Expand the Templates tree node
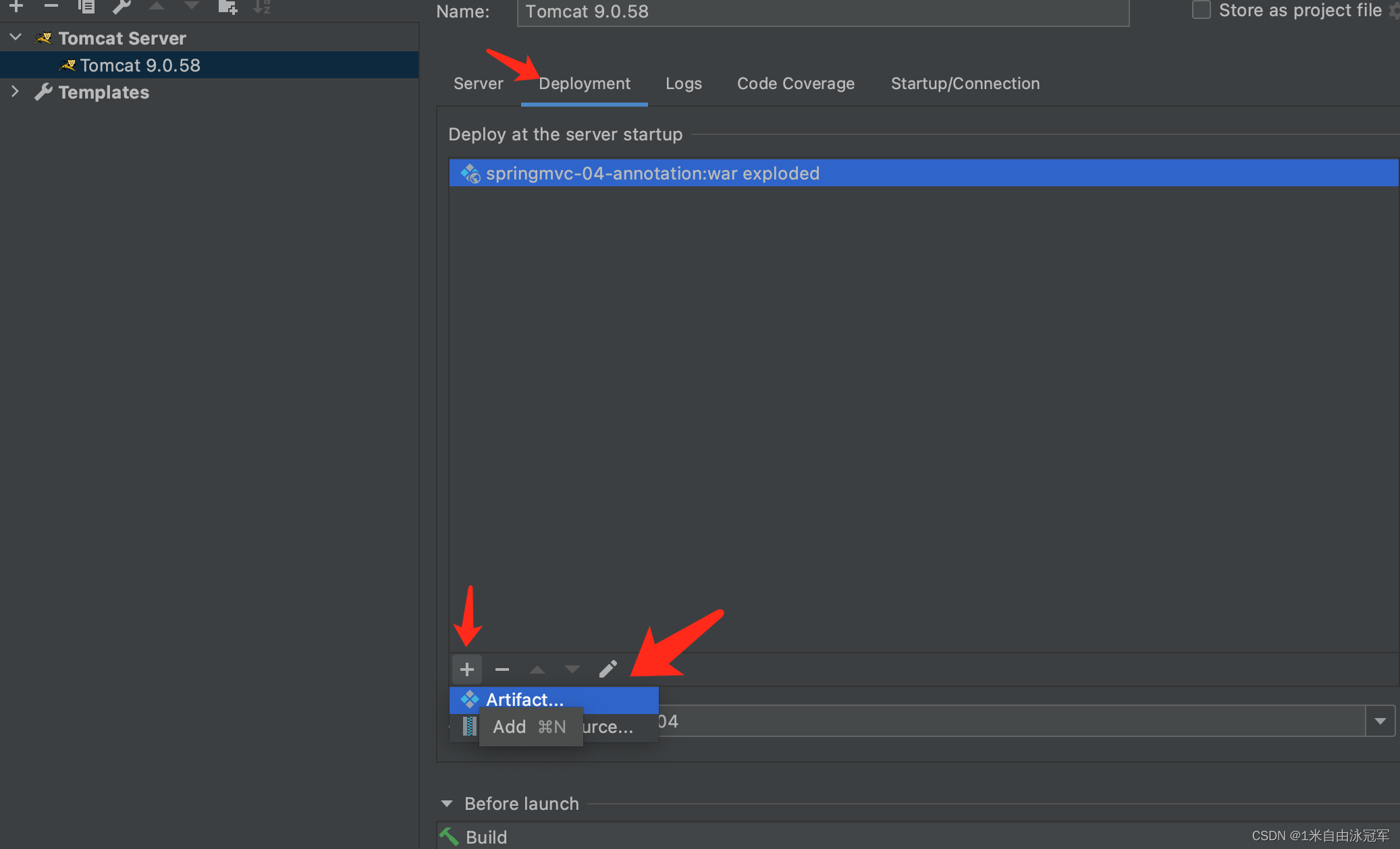Viewport: 1400px width, 849px height. pos(16,92)
